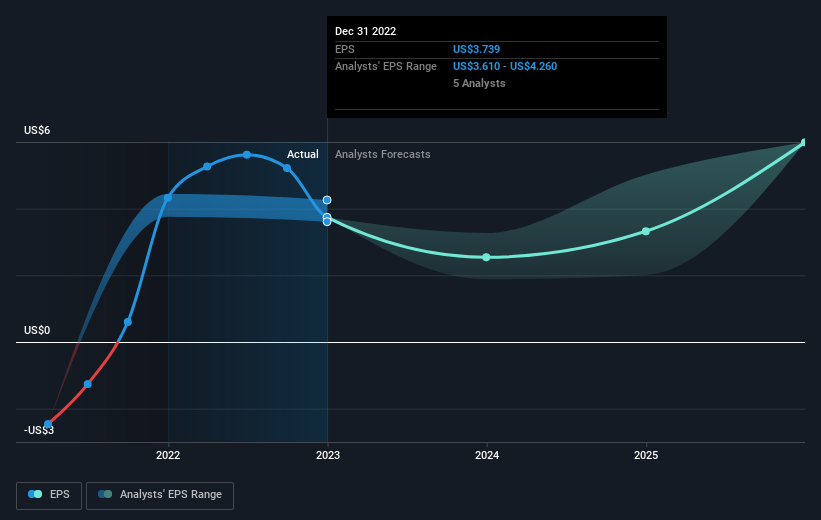Click the 2024 forecast data point on the teal line

click(x=486, y=257)
